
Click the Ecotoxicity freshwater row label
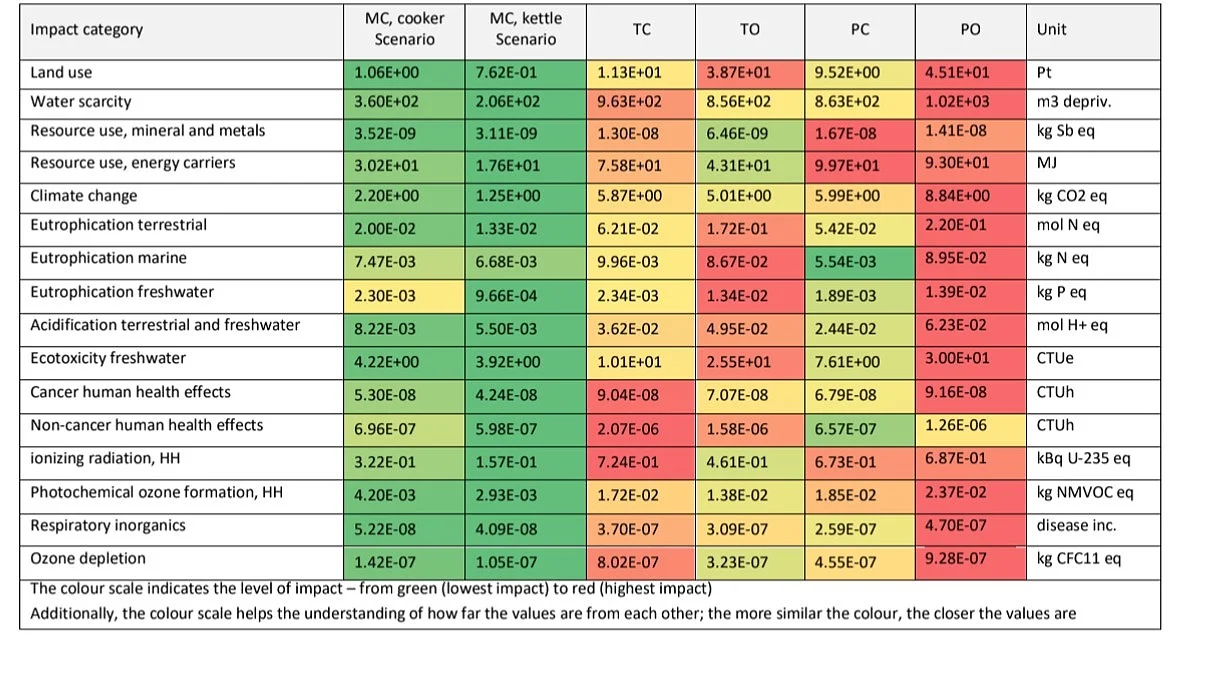coord(108,359)
